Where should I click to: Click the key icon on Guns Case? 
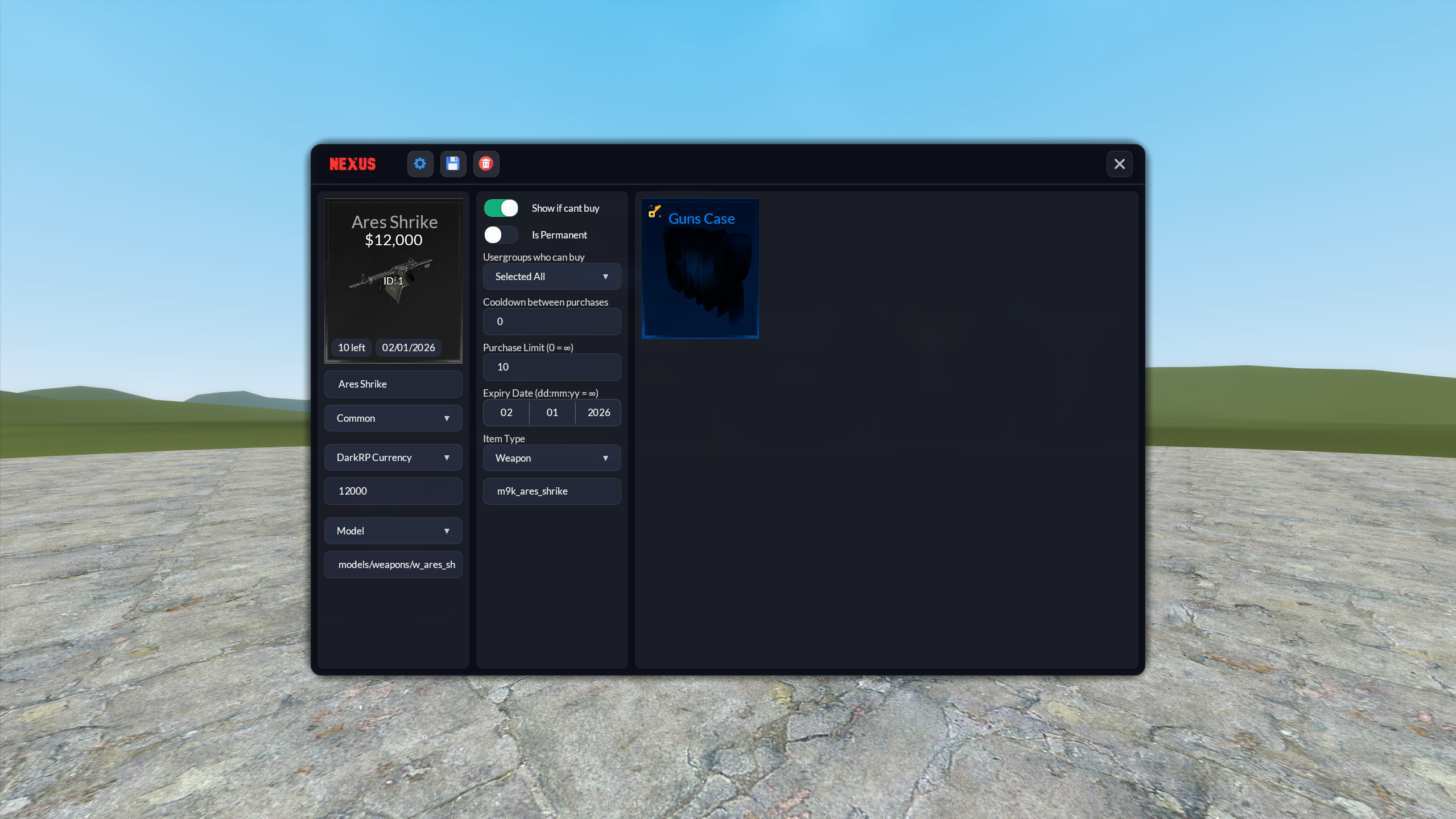655,212
